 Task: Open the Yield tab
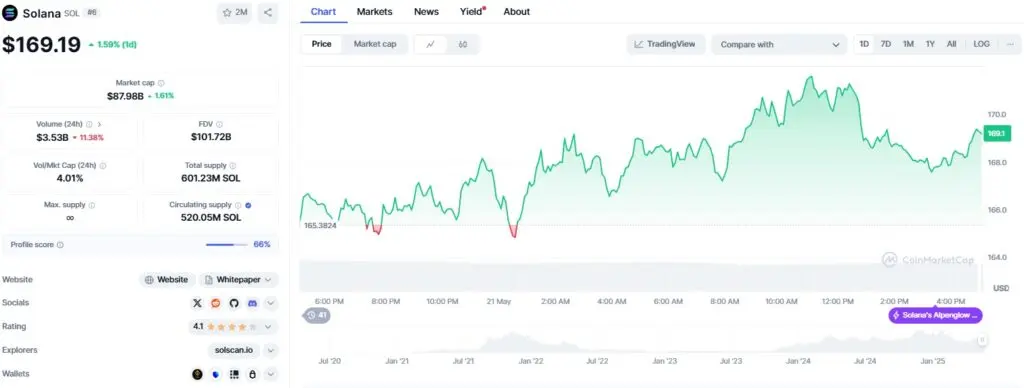click(x=472, y=12)
